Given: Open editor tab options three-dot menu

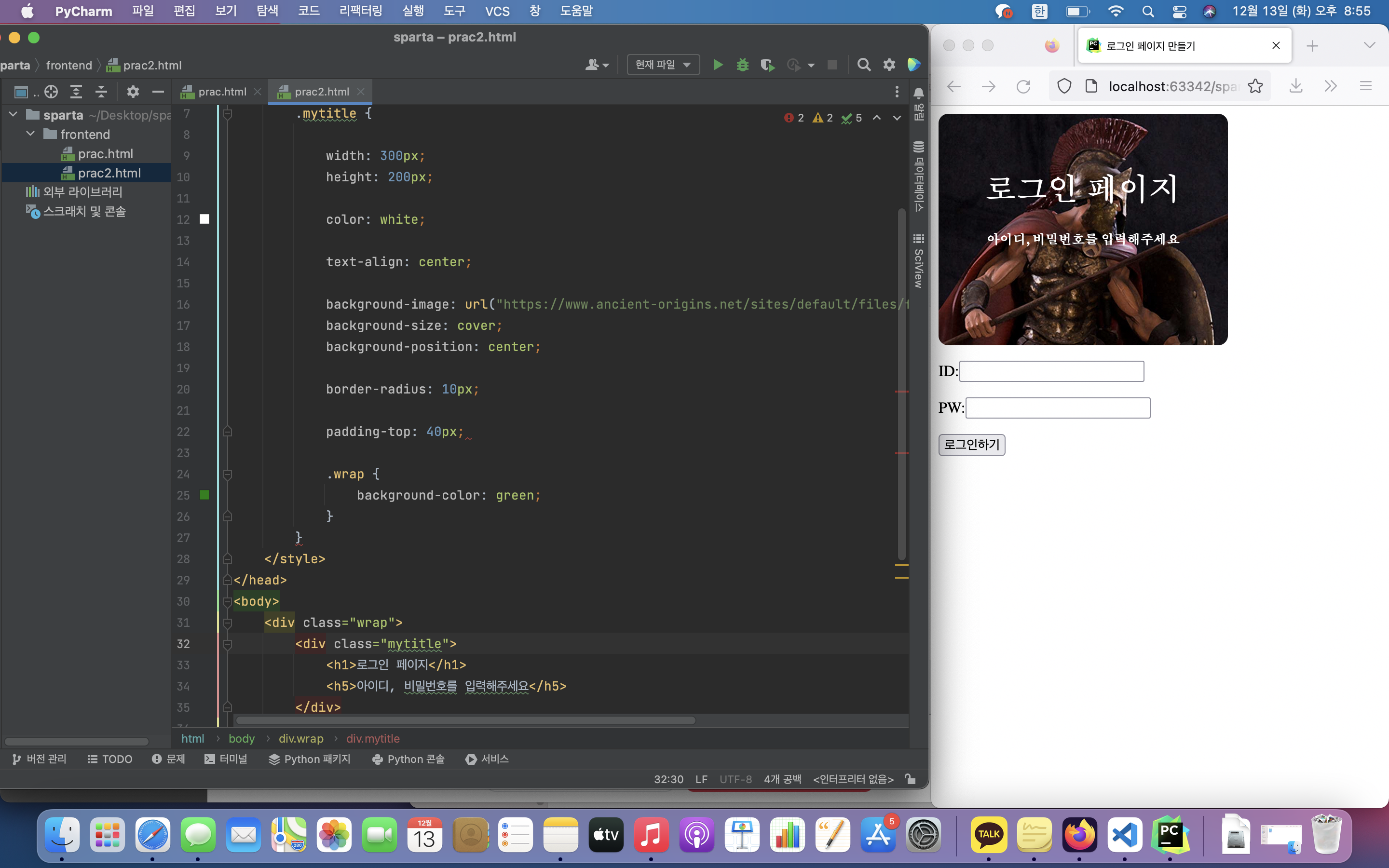Looking at the screenshot, I should coord(897,92).
